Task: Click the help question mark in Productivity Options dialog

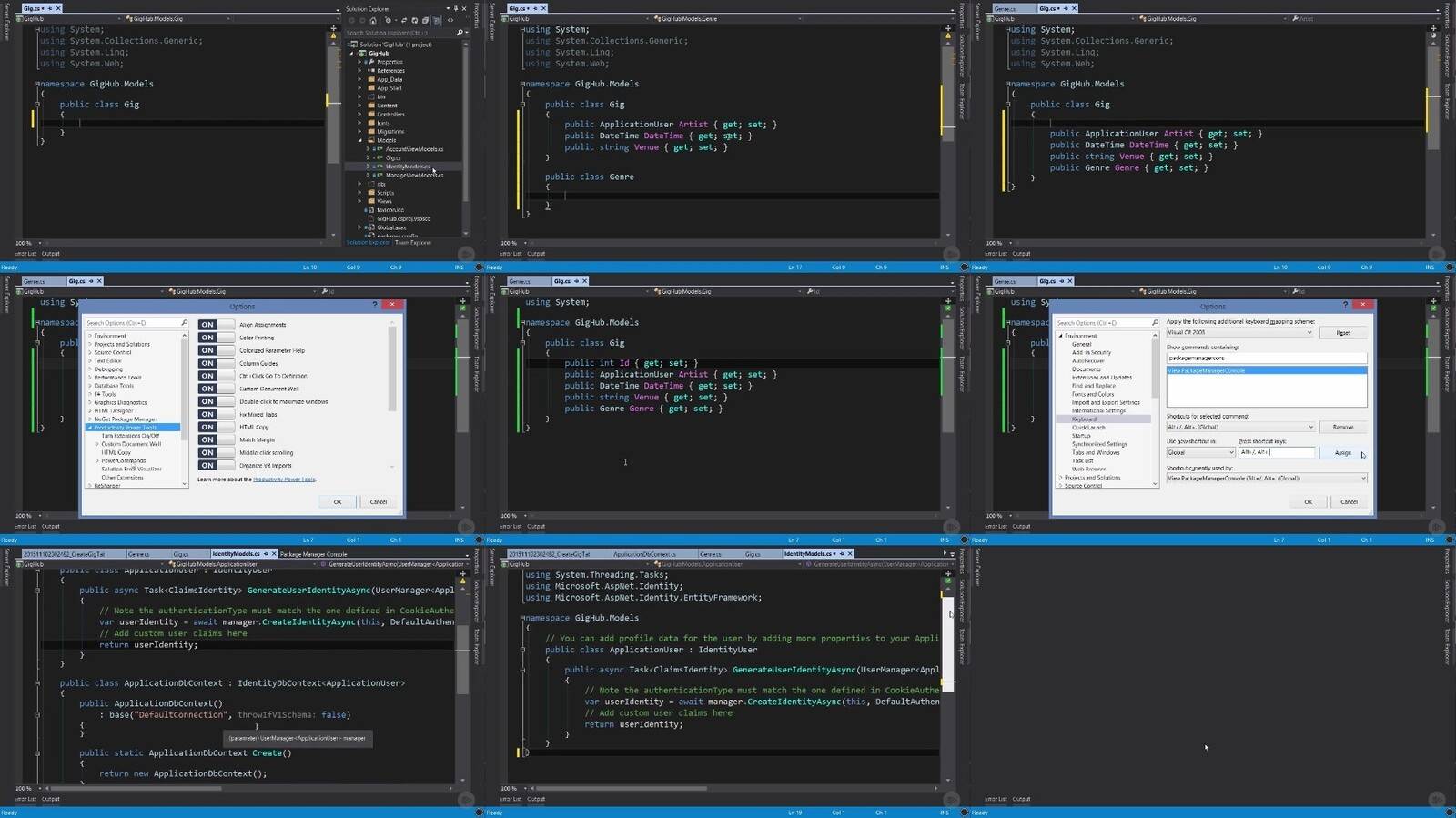Action: point(375,306)
